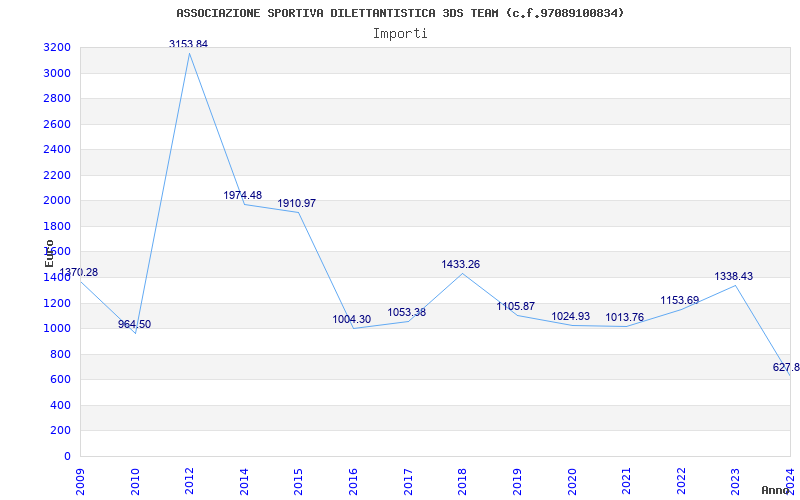Click the 1370.28 value label
This screenshot has height=500, width=800.
click(79, 272)
